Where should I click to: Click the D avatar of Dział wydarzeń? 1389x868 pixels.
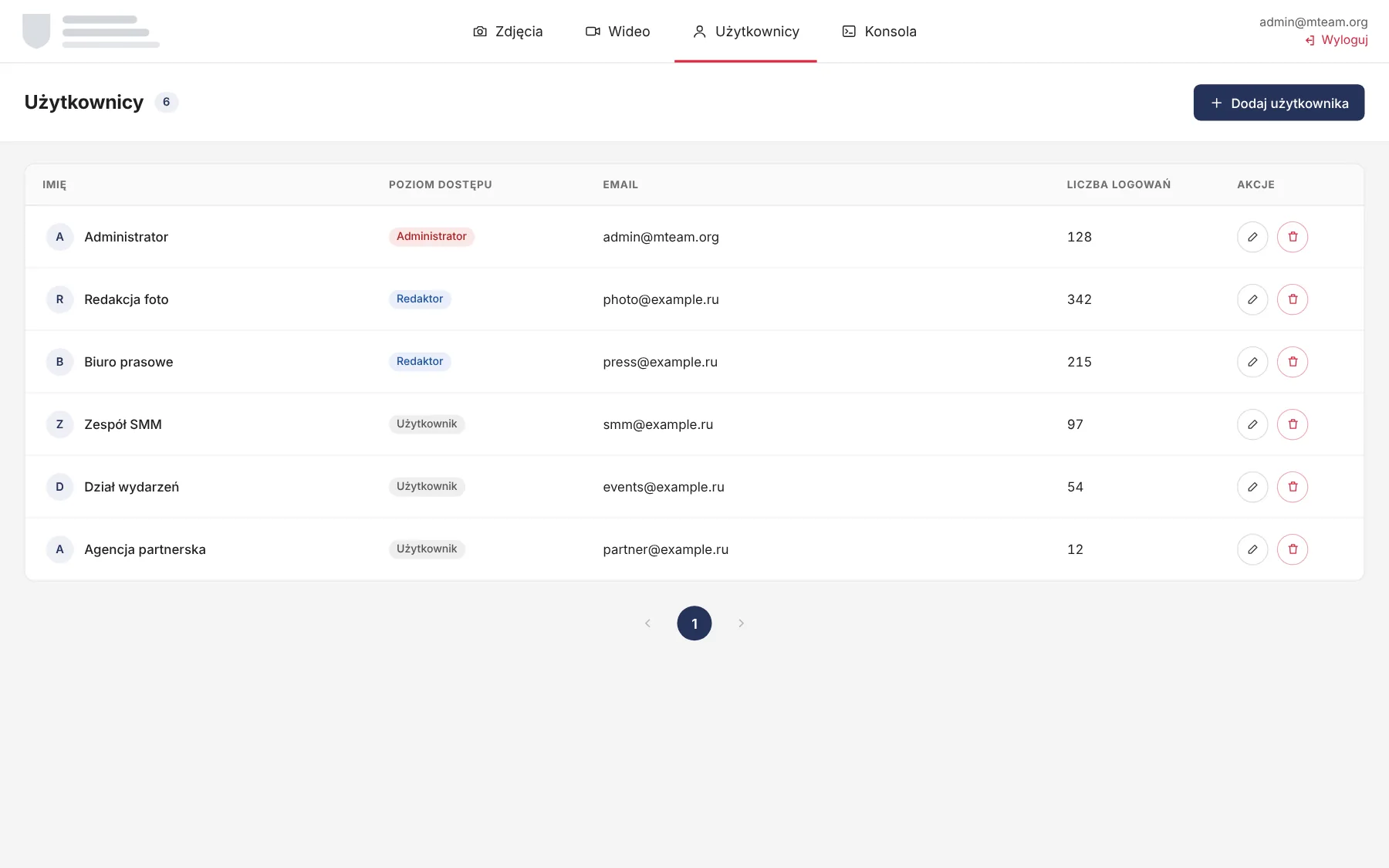(x=59, y=487)
